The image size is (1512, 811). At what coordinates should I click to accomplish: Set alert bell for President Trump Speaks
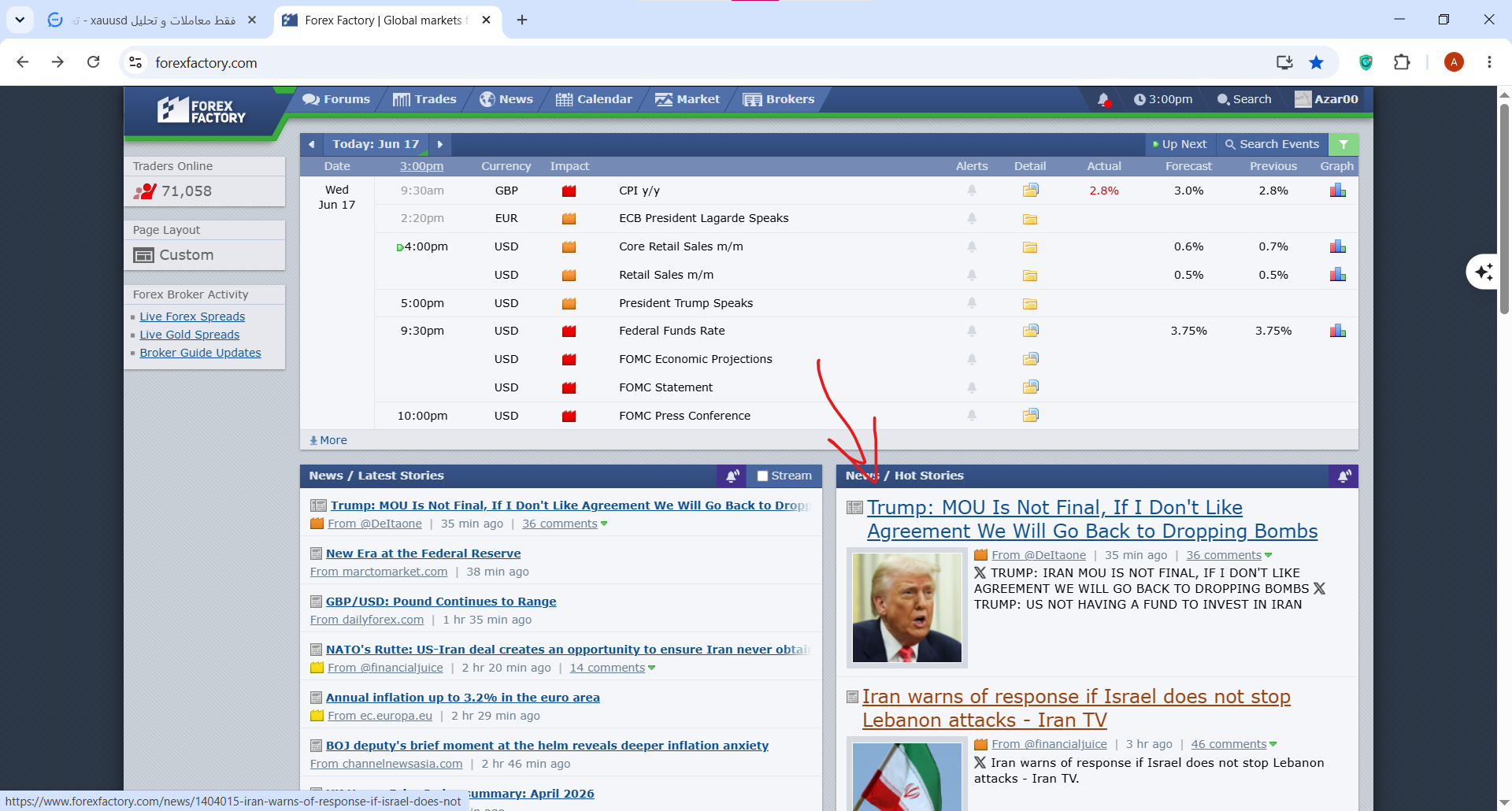[x=972, y=303]
